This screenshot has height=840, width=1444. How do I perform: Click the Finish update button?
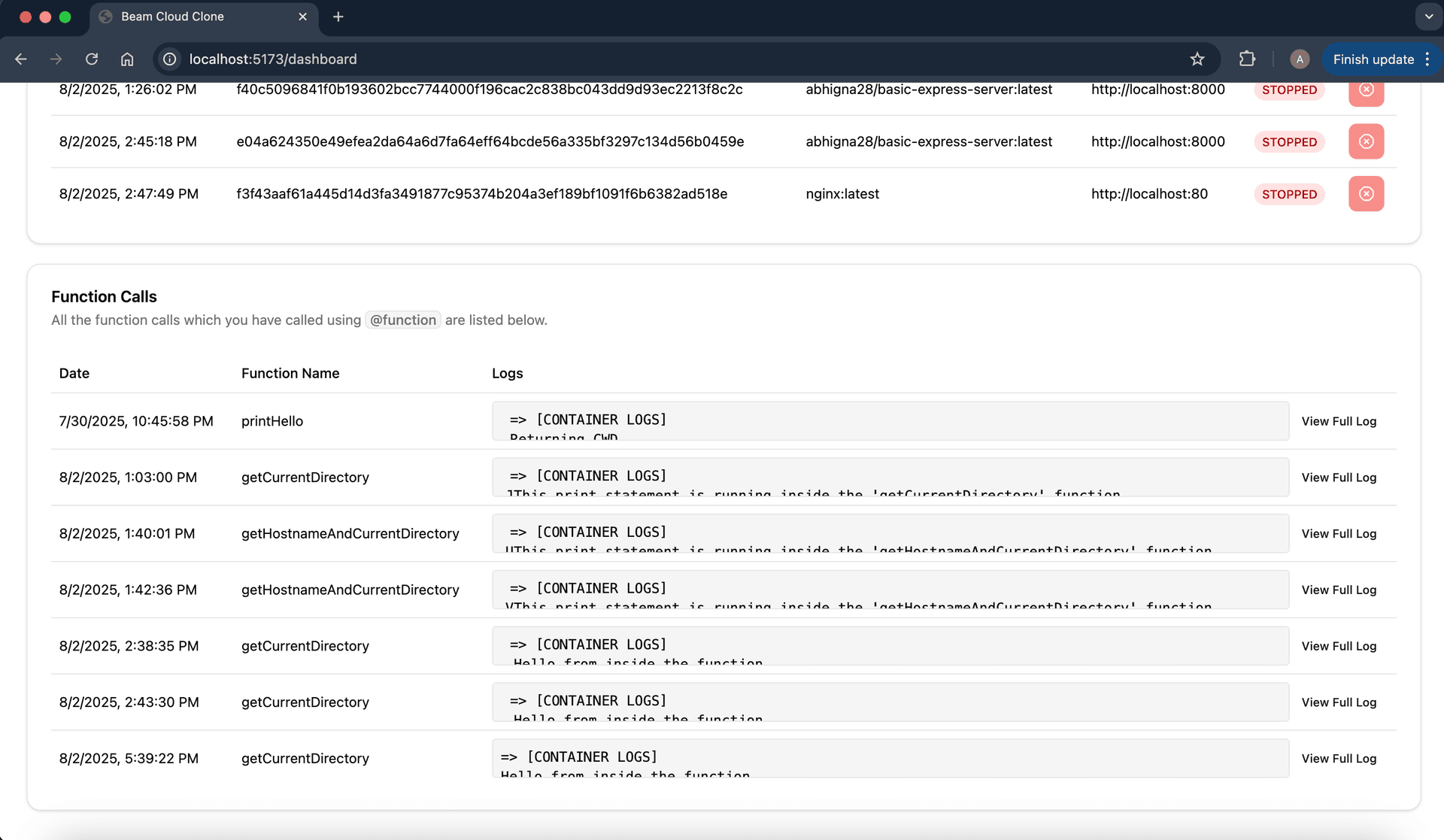(x=1373, y=59)
